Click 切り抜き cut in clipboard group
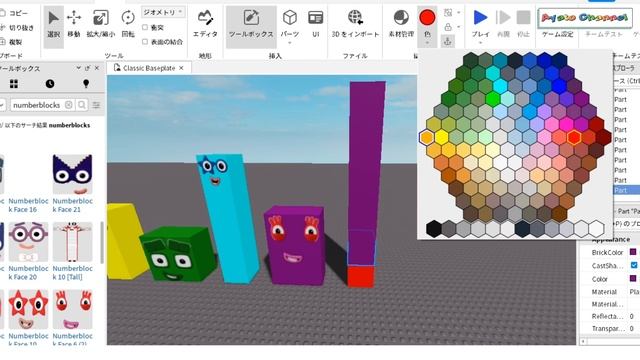 17,27
